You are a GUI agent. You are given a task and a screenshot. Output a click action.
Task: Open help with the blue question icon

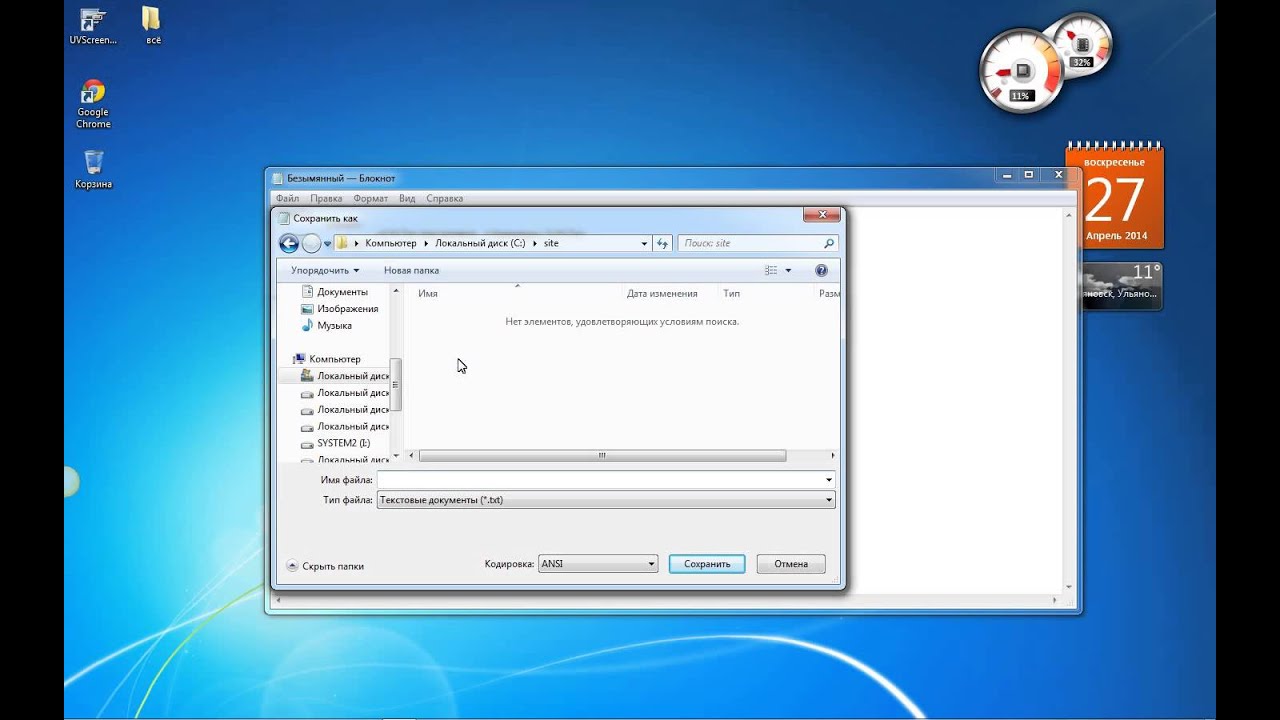point(821,270)
